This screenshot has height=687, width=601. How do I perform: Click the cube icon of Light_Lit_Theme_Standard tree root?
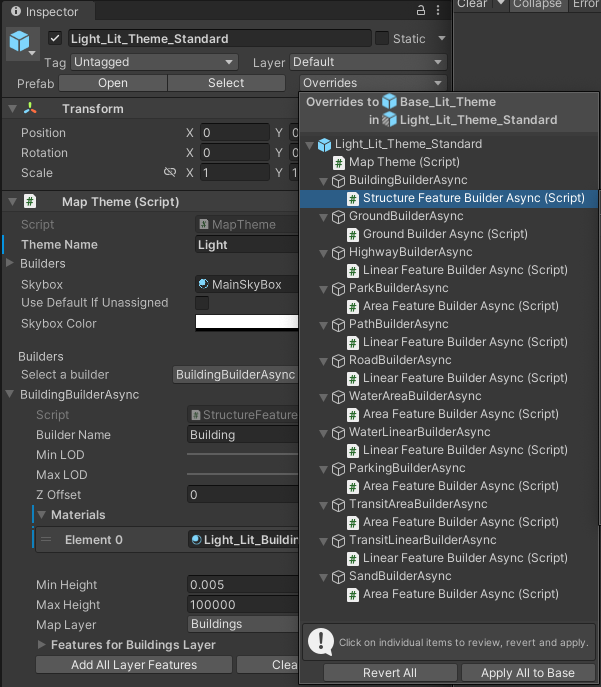[325, 144]
